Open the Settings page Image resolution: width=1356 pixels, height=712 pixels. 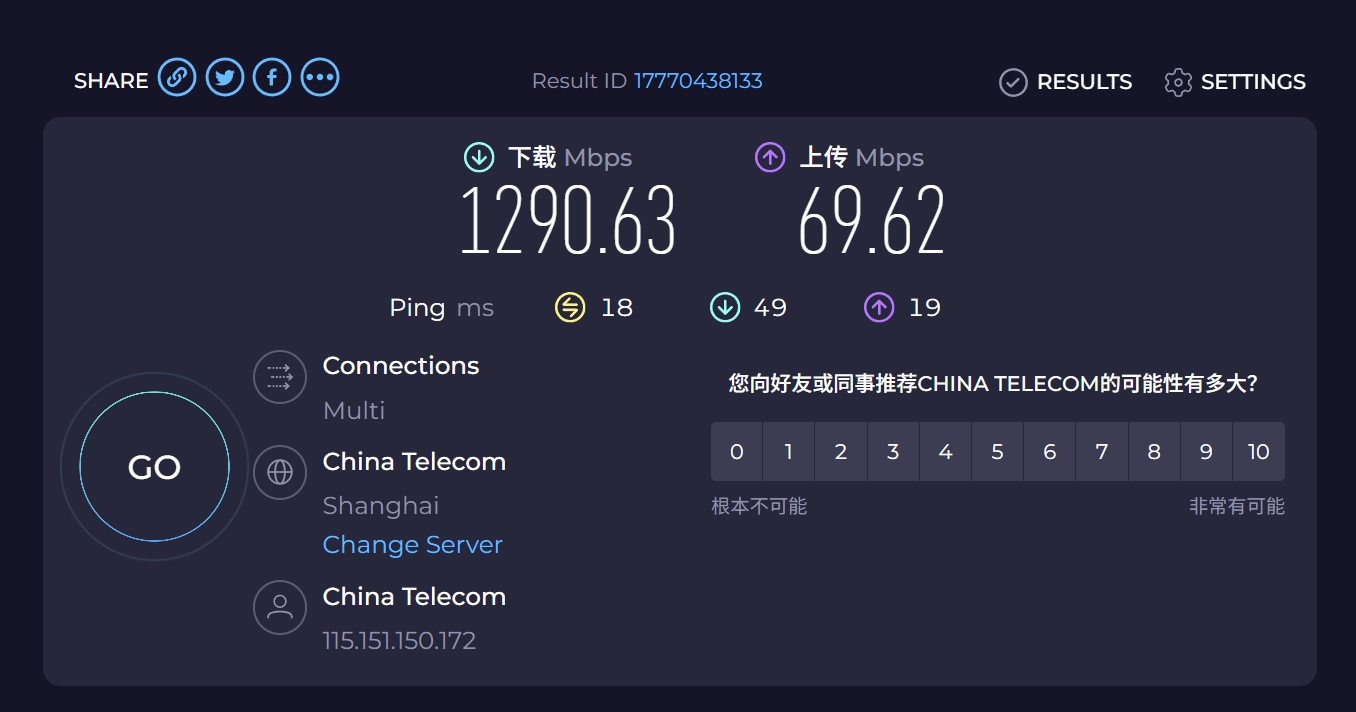point(1235,82)
